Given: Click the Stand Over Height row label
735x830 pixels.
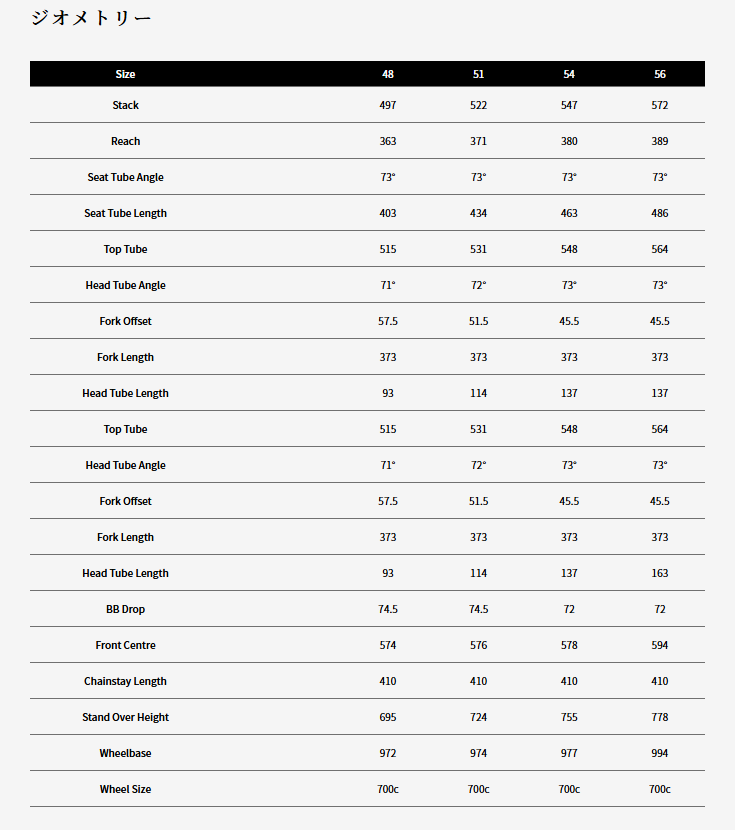Looking at the screenshot, I should [125, 717].
